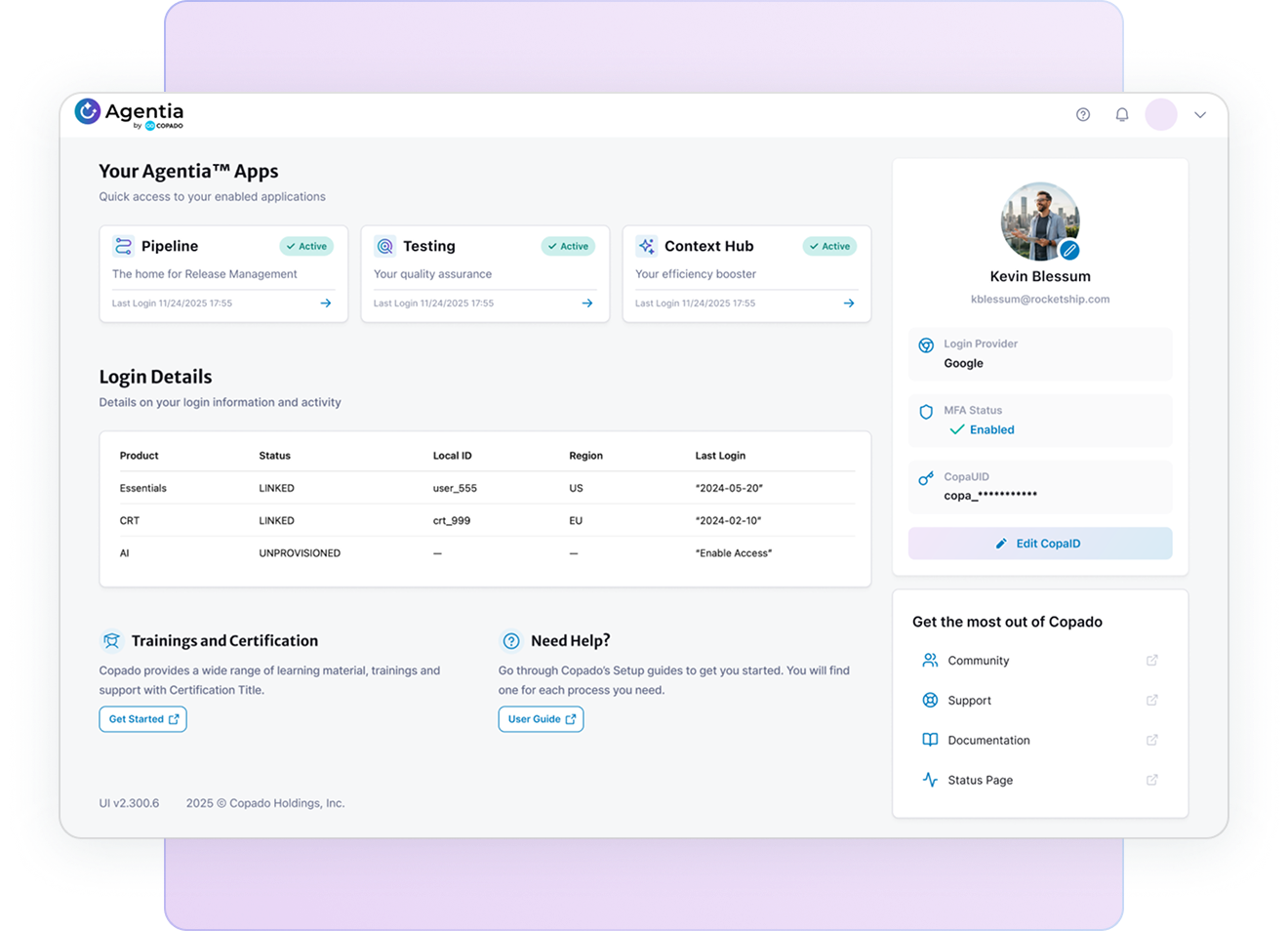Click the Get Started button
Viewport: 1288px width, 931px height.
coord(142,719)
